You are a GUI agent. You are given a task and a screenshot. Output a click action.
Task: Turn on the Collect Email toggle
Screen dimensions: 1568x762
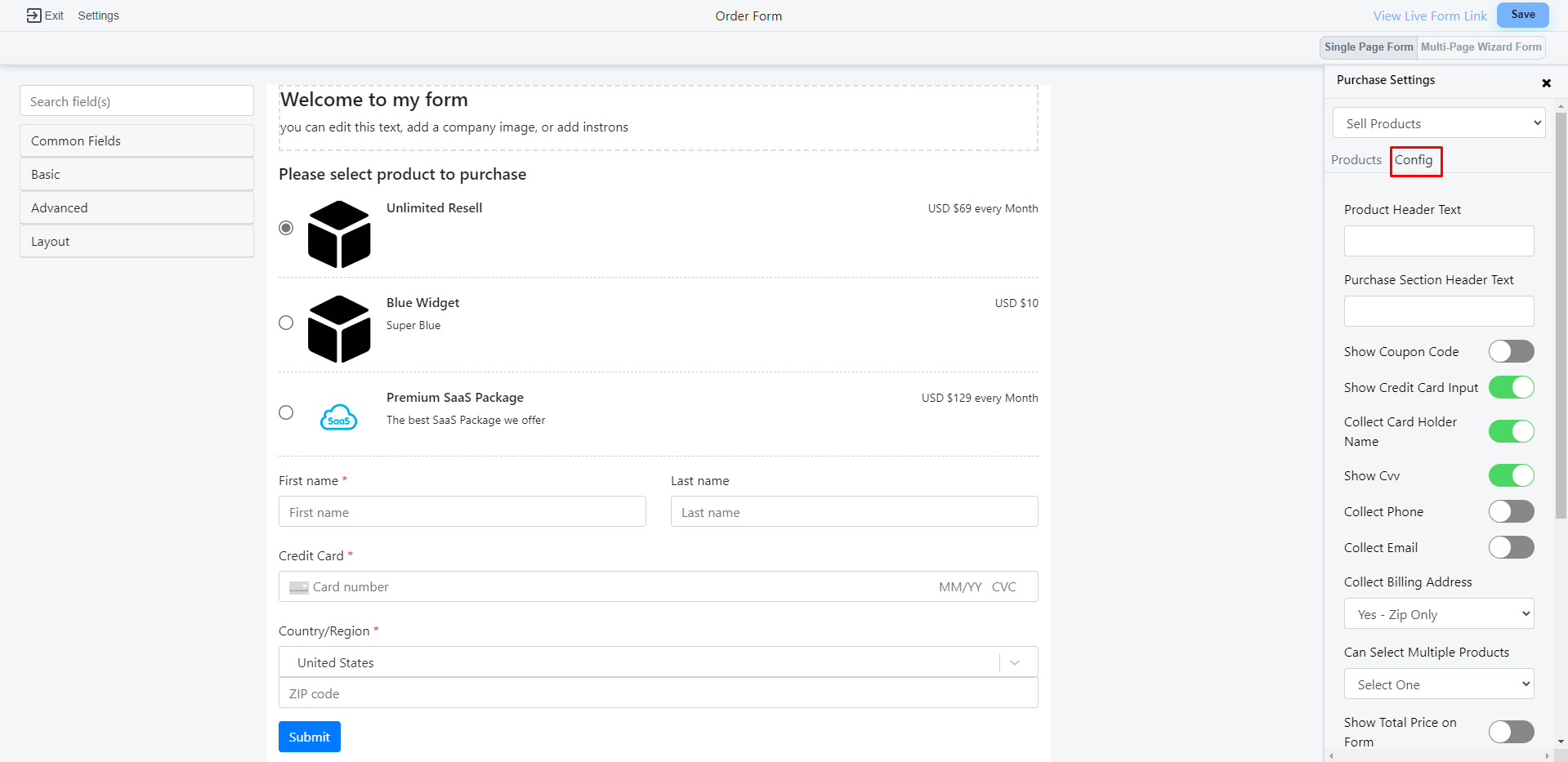[1511, 547]
